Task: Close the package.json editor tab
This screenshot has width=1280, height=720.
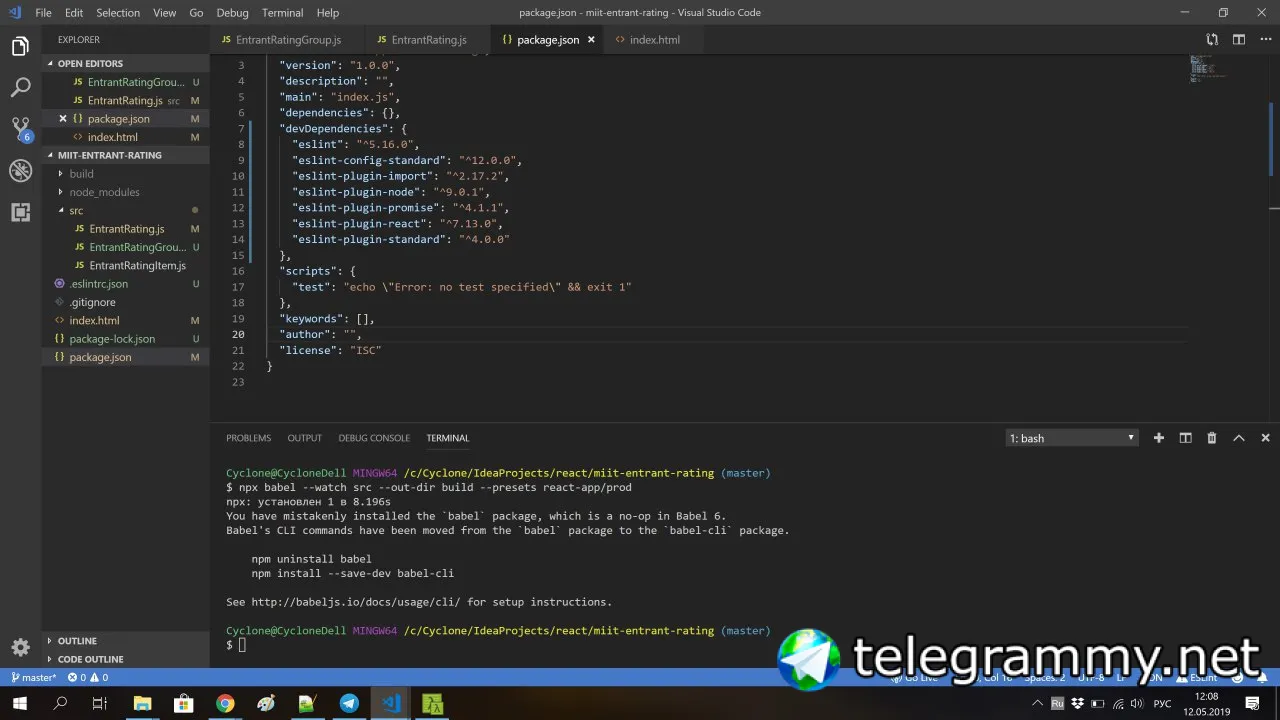Action: (591, 40)
